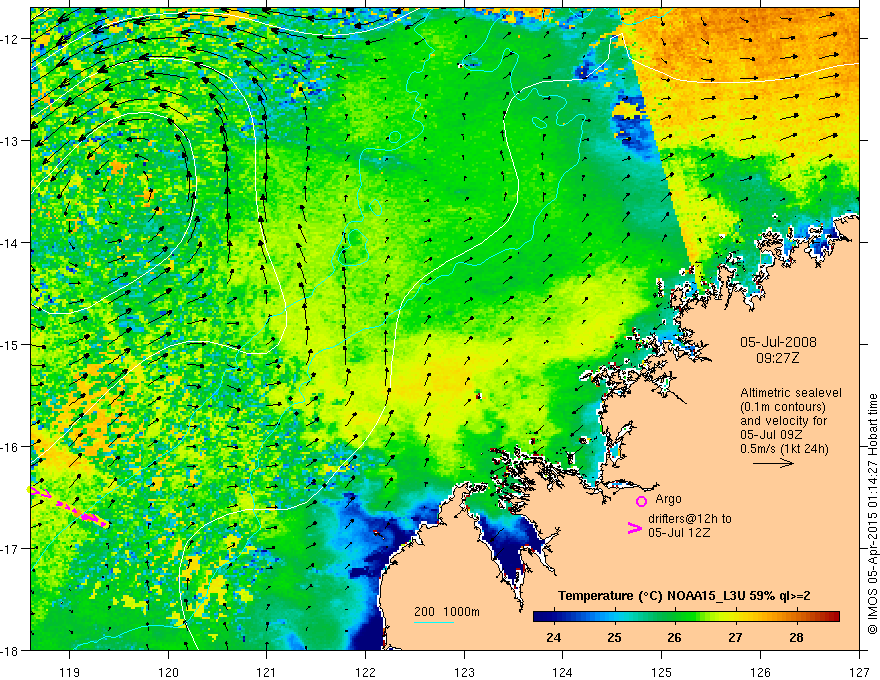Select the '05-Jul-2008' date label
The image size is (880, 680).
(x=778, y=342)
